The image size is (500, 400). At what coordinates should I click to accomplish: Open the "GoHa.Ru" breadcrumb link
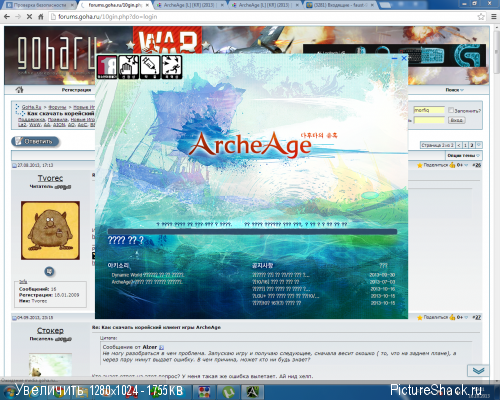coord(31,107)
